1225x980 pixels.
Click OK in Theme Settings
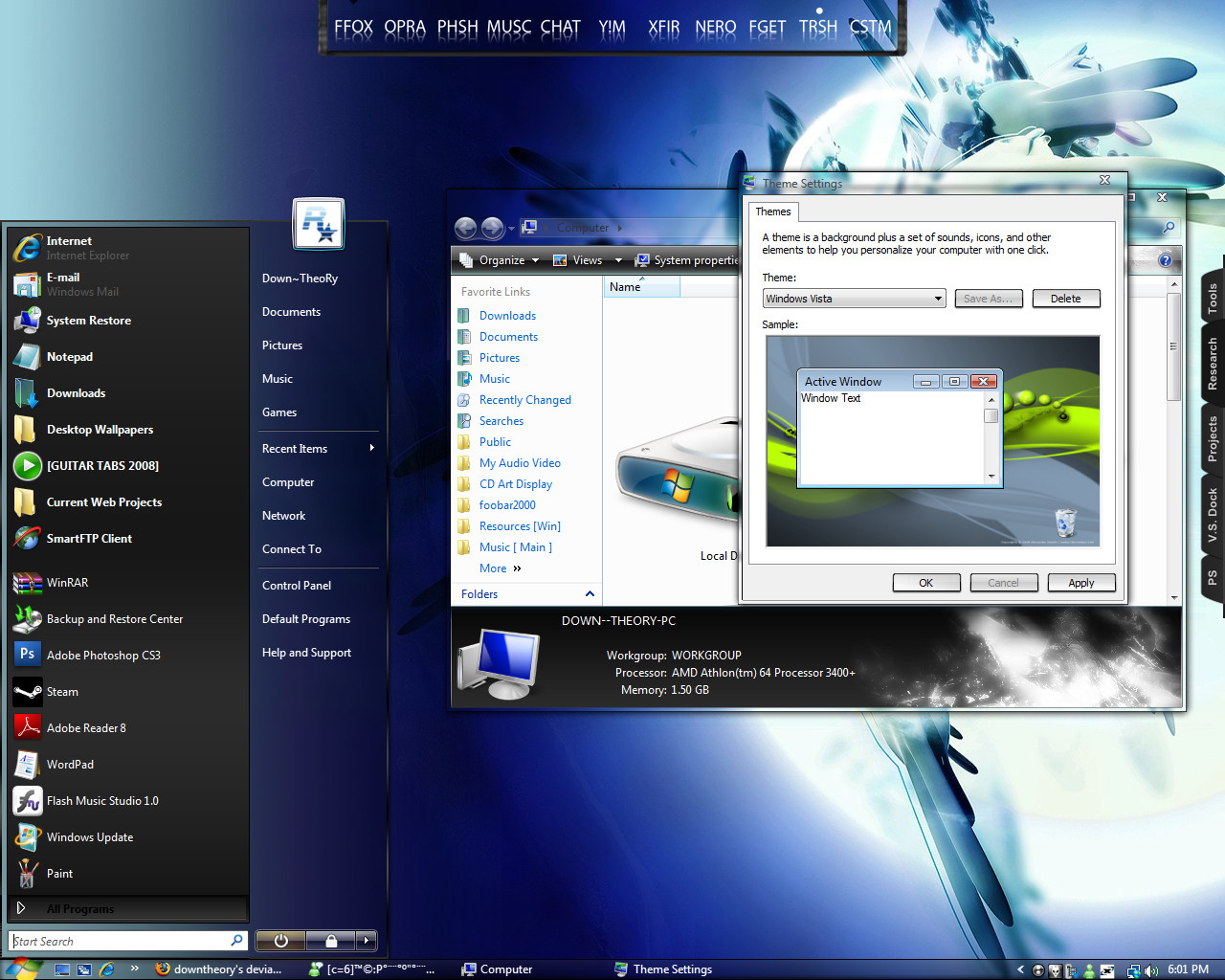(926, 583)
